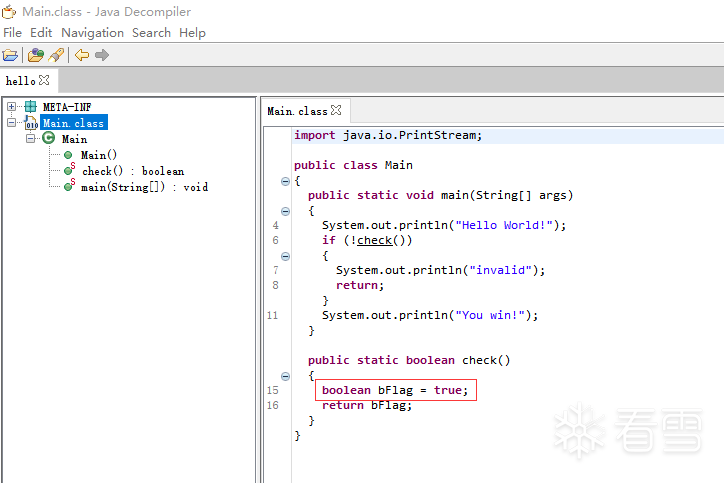Click the Back arrow toolbar icon
The width and height of the screenshot is (724, 483).
pos(82,55)
